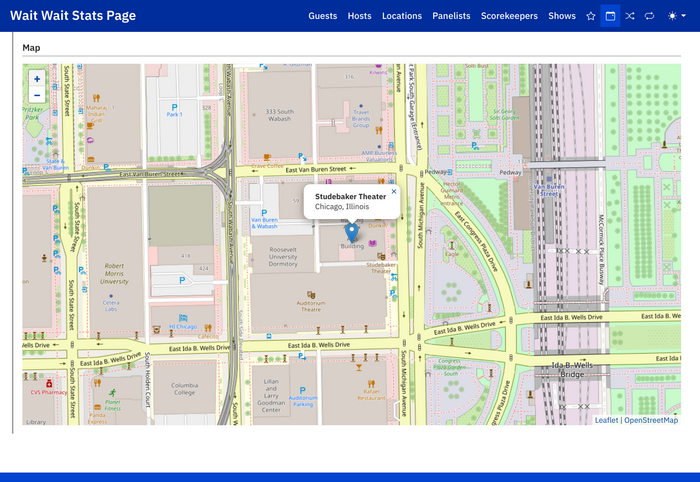
Task: Click the star icon in navbar
Action: (x=591, y=16)
